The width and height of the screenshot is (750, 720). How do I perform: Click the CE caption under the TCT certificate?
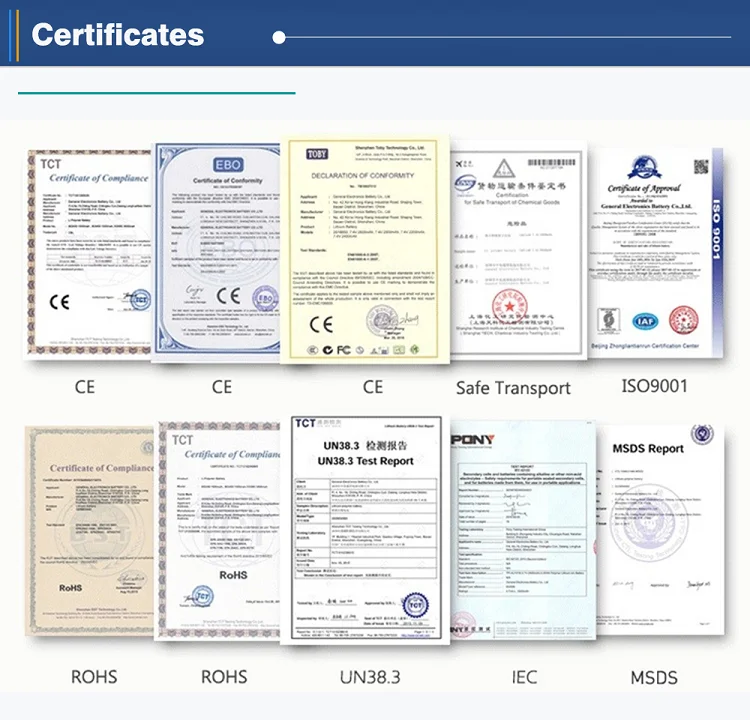(85, 387)
